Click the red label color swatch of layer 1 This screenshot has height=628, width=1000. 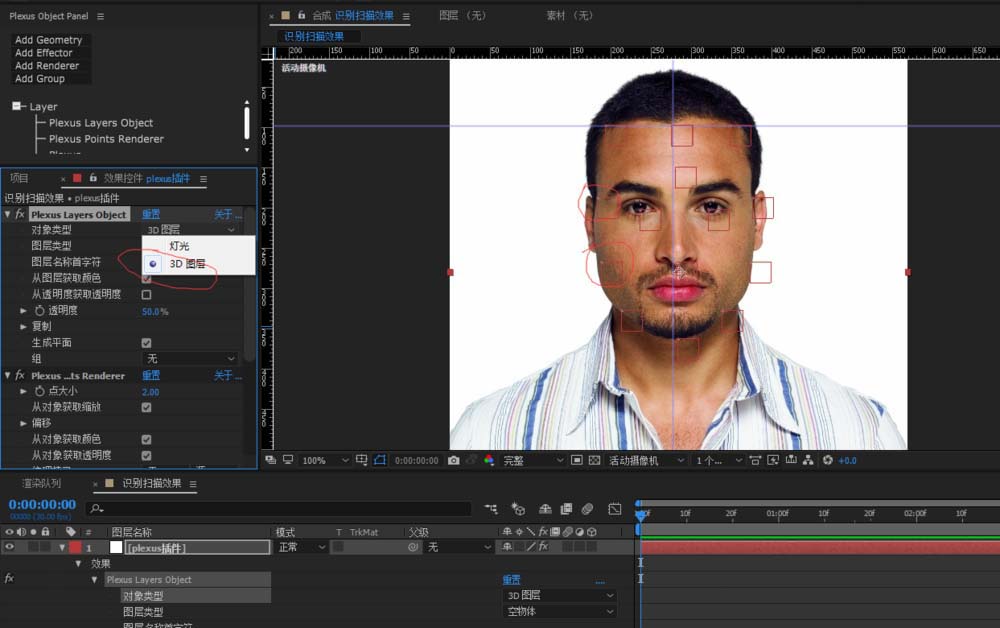point(75,547)
